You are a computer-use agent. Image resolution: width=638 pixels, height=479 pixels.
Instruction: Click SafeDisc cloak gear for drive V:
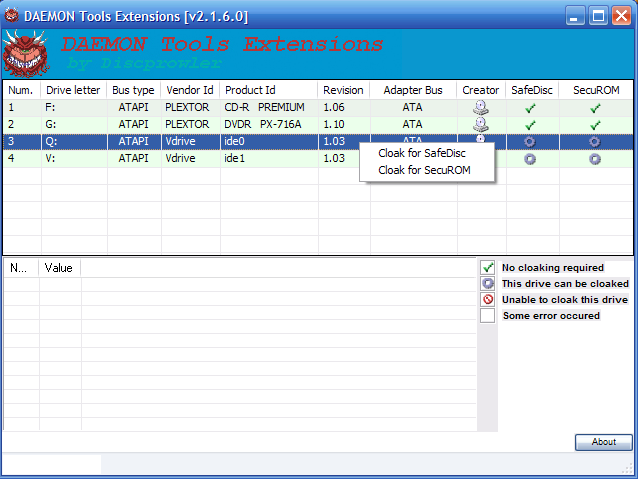pyautogui.click(x=529, y=159)
